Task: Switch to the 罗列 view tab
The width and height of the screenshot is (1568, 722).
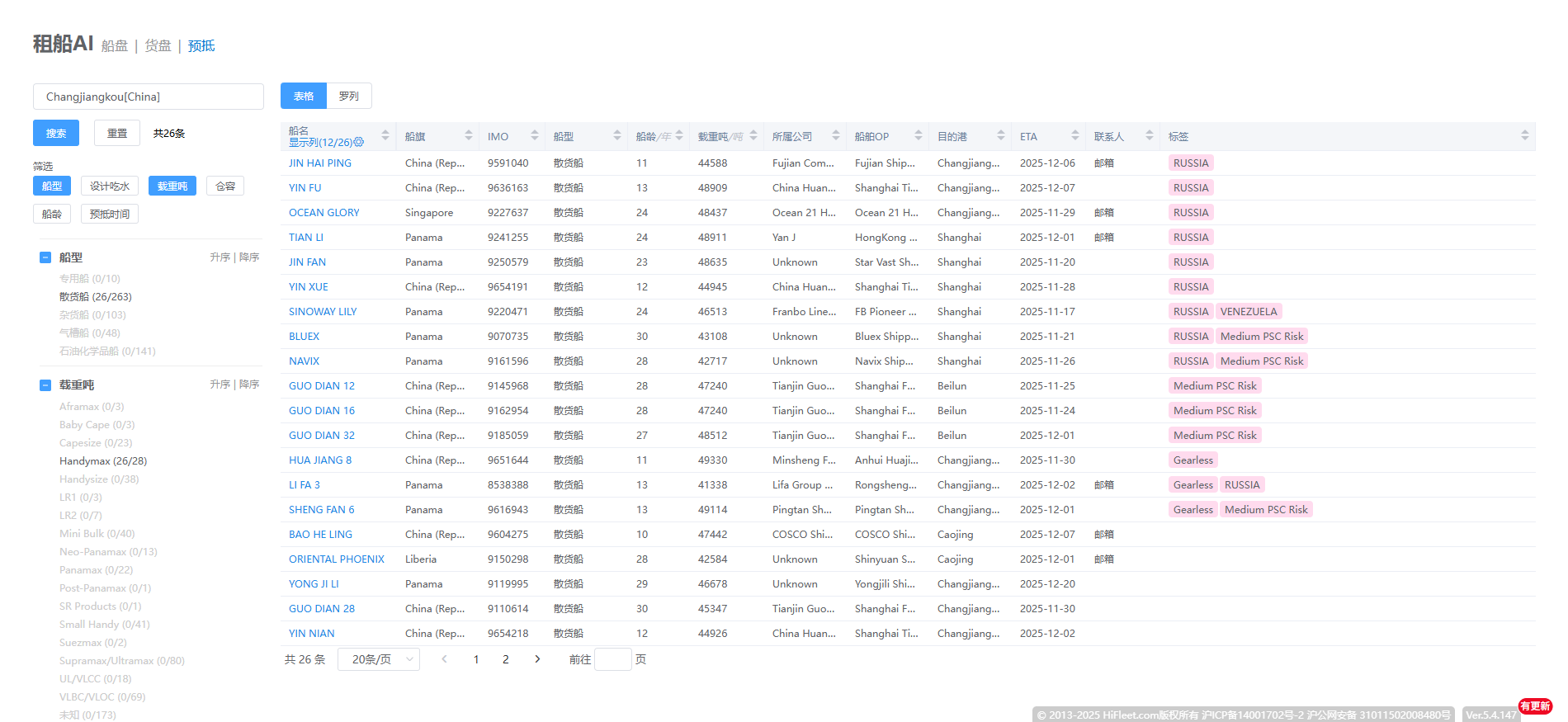Action: (x=349, y=97)
